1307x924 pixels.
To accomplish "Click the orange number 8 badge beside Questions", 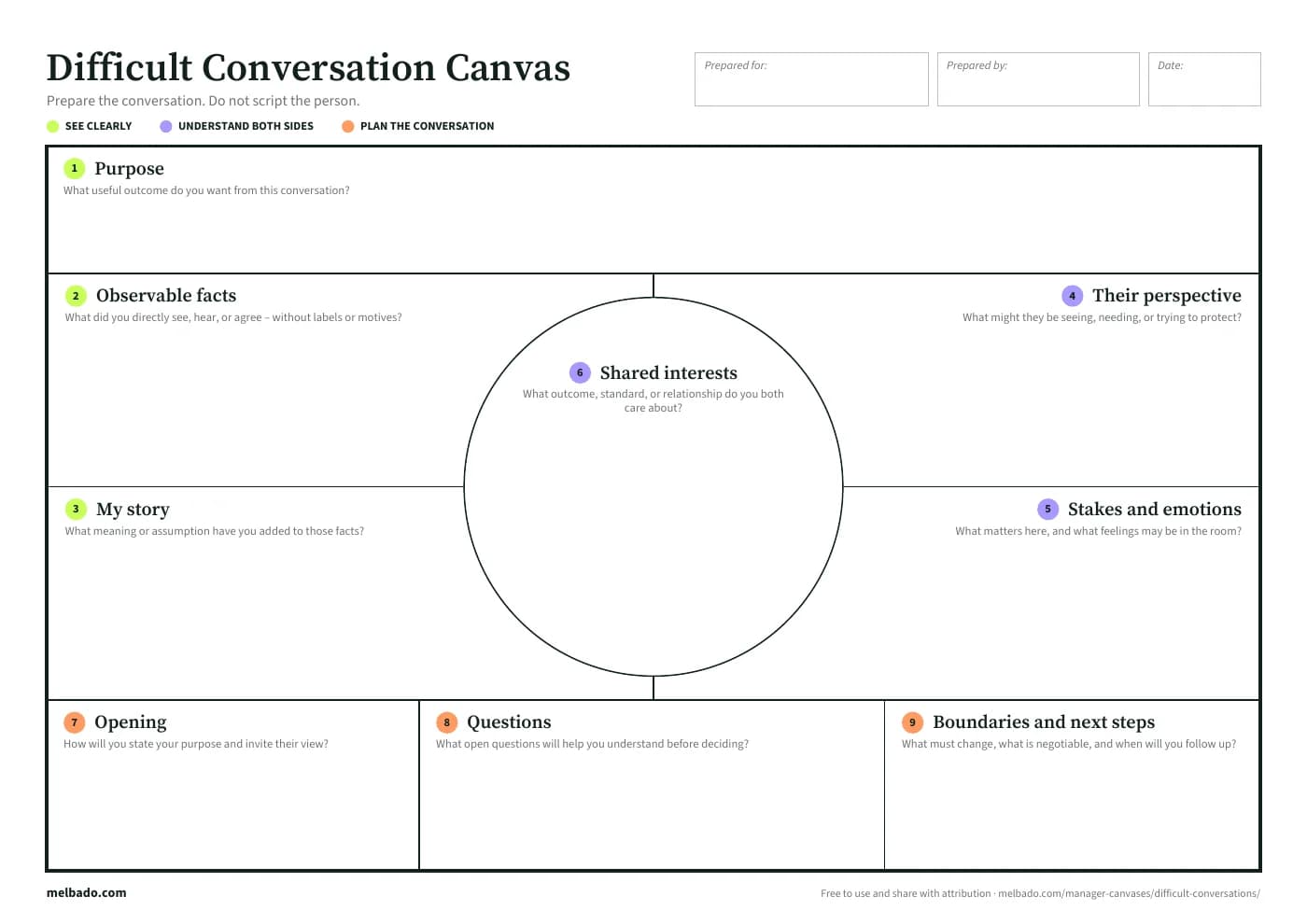I will coord(447,722).
